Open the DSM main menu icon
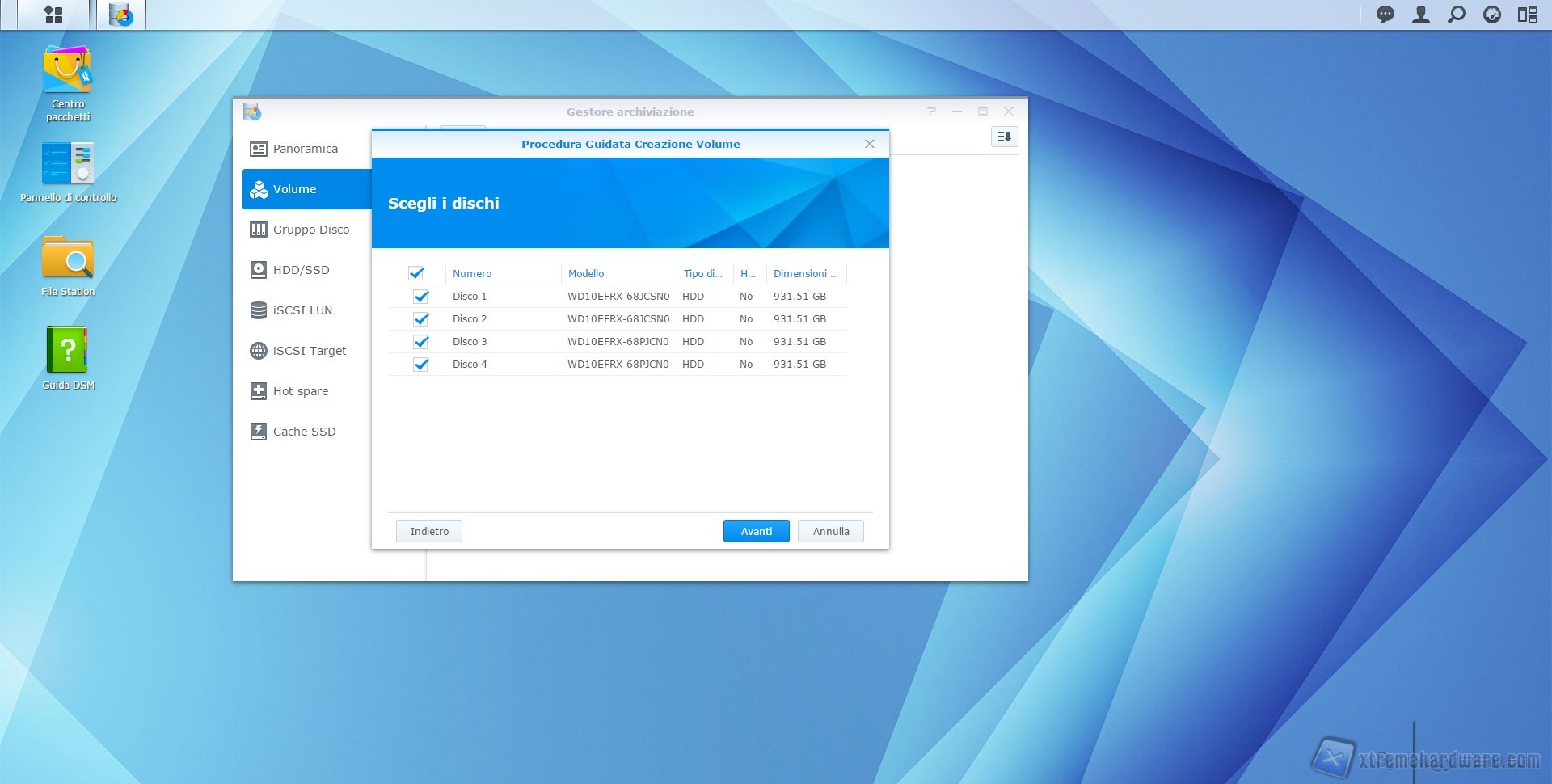 (x=53, y=15)
